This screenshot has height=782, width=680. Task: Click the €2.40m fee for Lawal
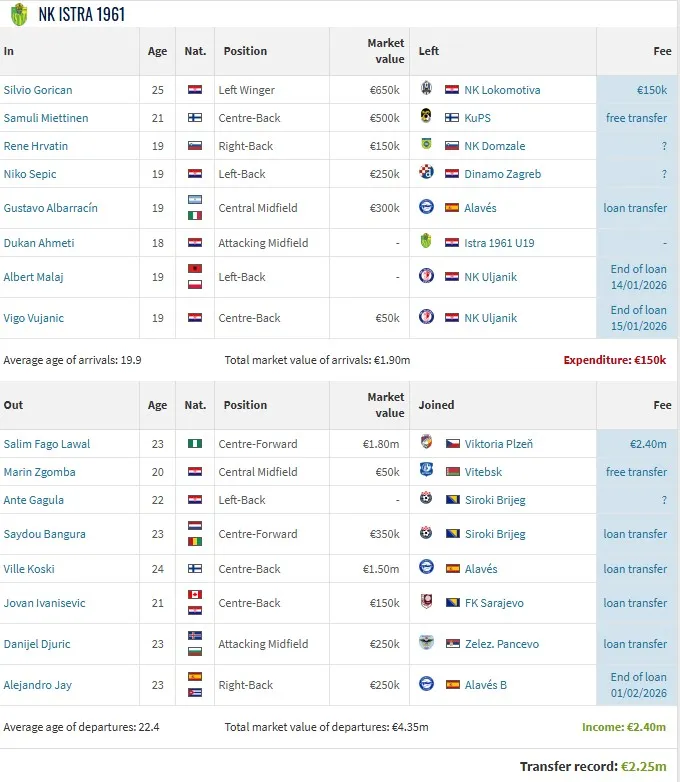[649, 444]
